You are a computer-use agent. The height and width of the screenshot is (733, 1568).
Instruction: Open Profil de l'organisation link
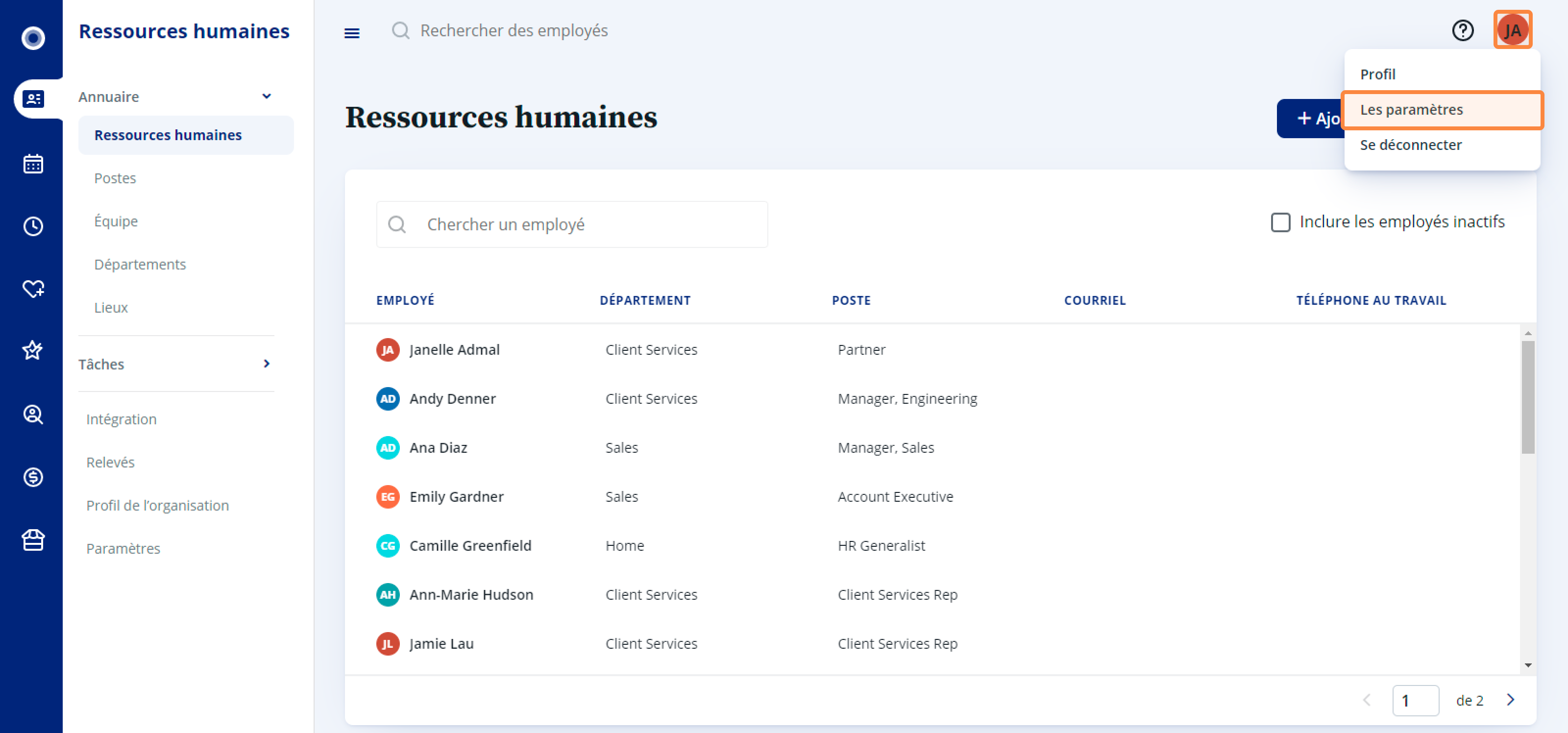pos(157,506)
